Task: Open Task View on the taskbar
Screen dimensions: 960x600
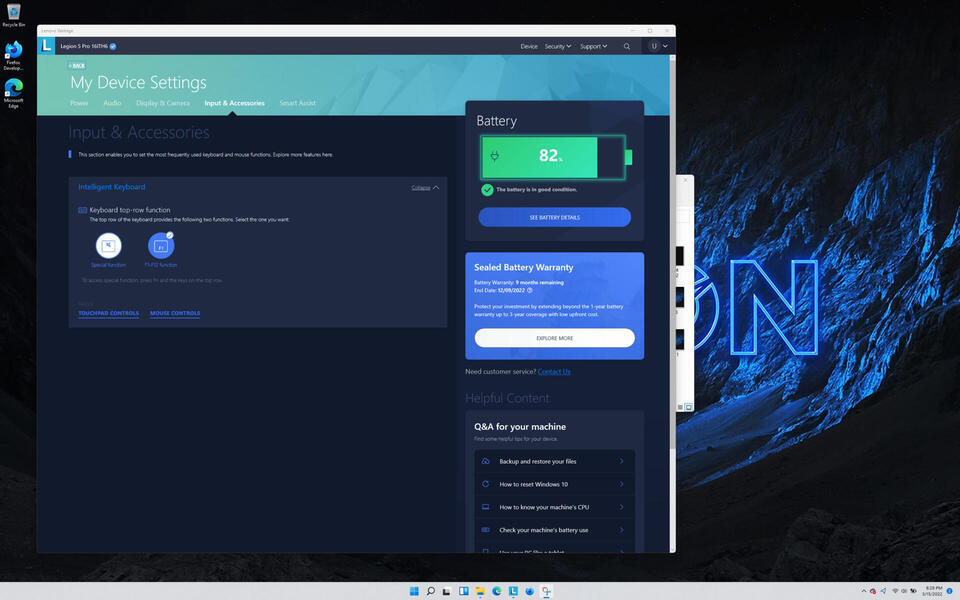Action: (x=447, y=591)
